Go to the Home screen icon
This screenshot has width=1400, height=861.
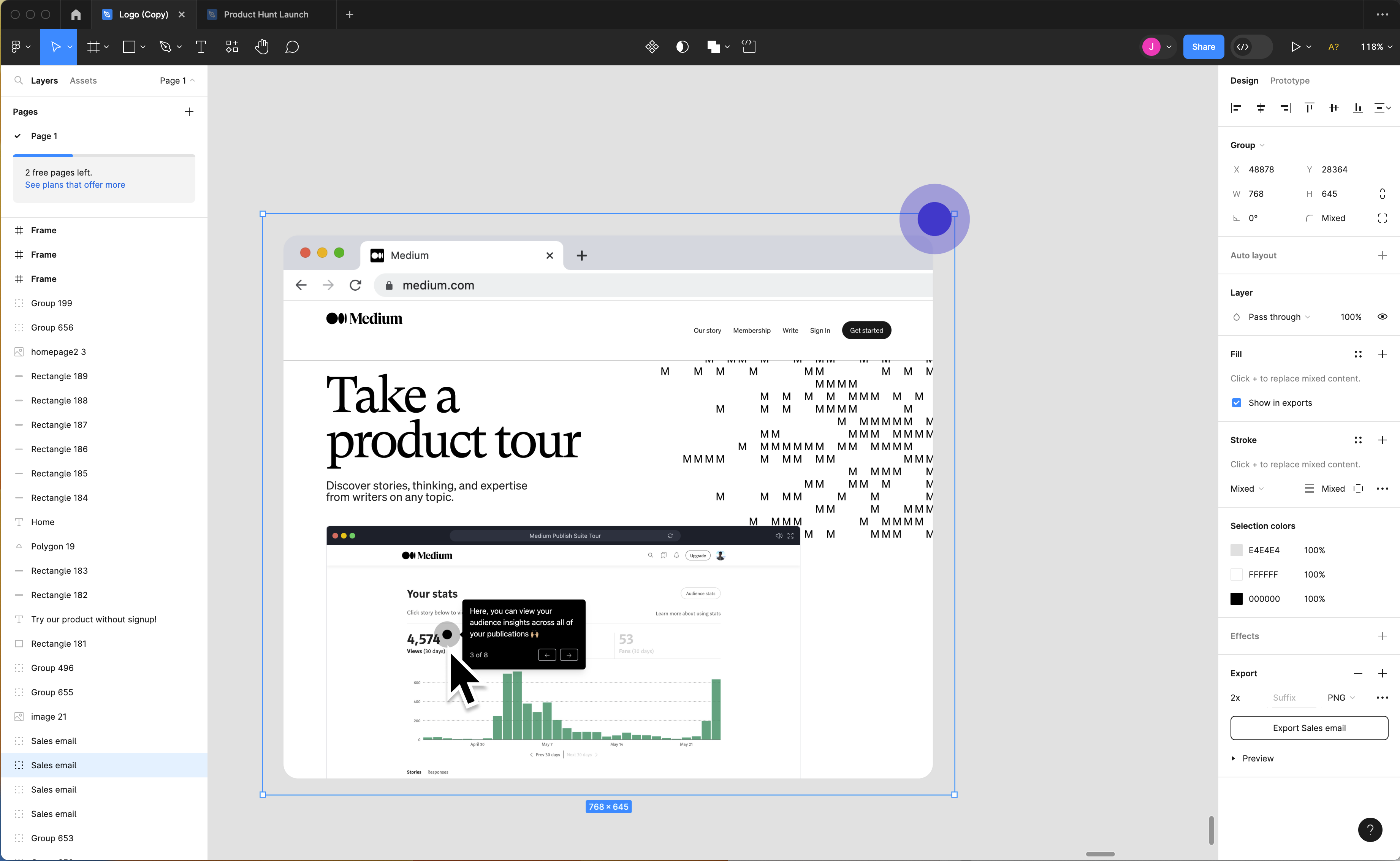coord(76,14)
